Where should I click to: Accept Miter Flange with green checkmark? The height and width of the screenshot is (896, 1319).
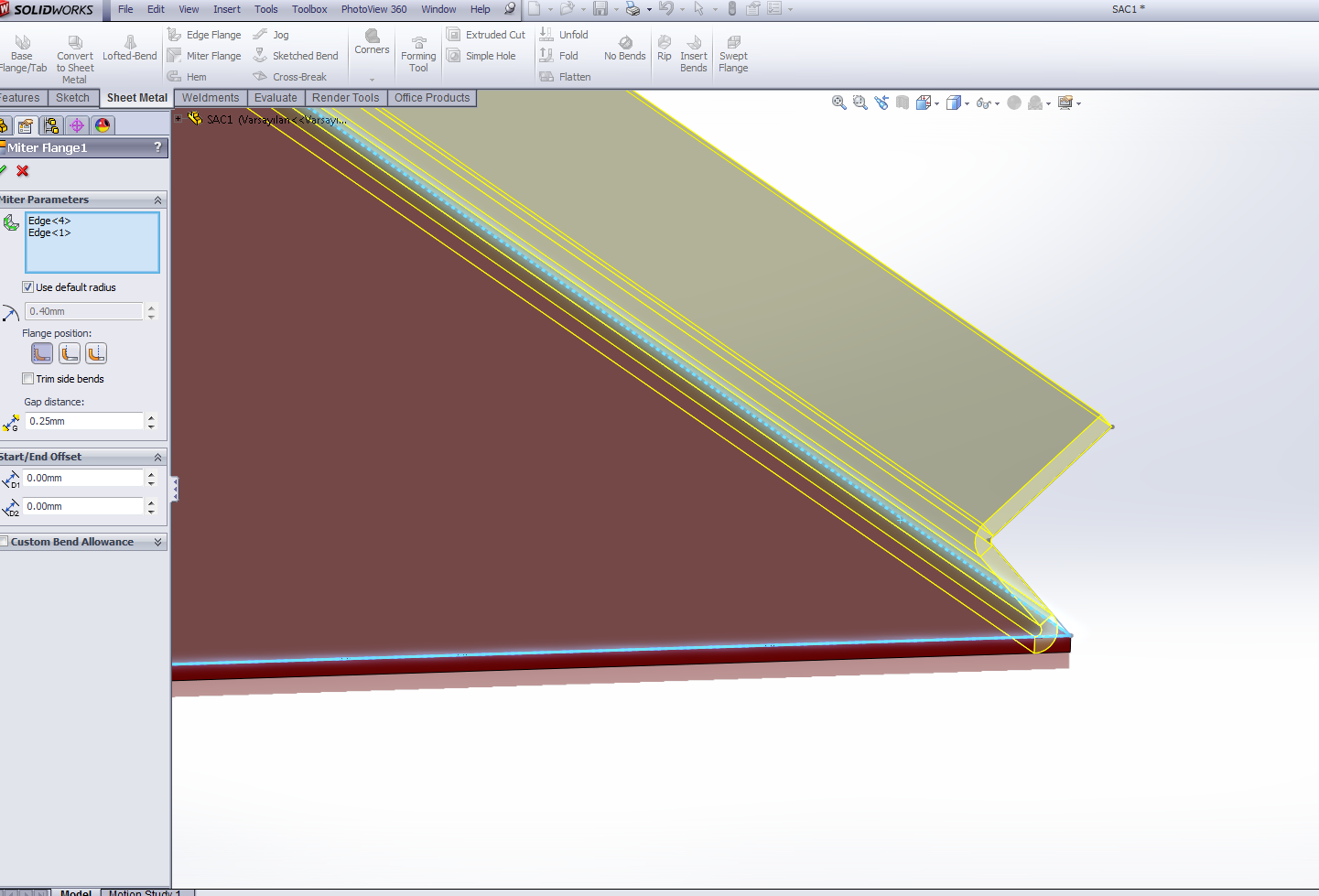[3, 170]
